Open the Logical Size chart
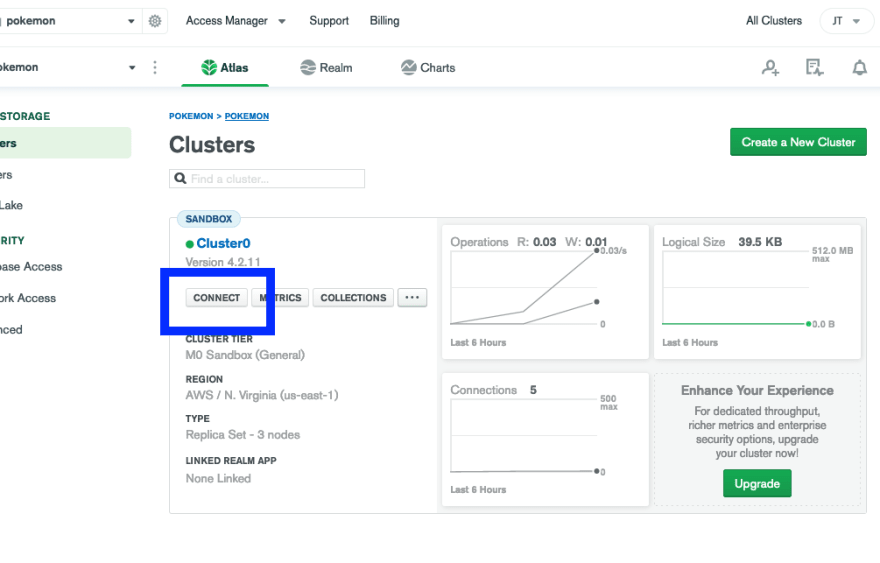Image resolution: width=880 pixels, height=563 pixels. [x=757, y=292]
